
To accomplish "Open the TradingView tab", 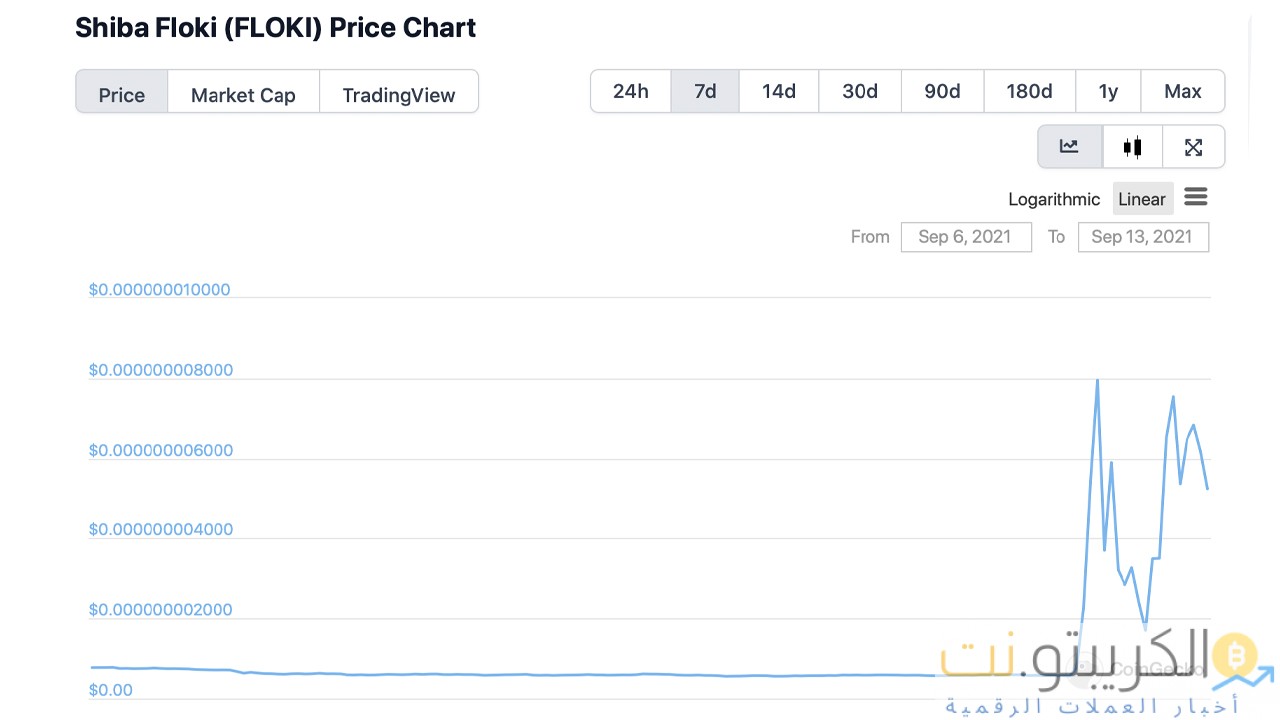I will click(398, 95).
